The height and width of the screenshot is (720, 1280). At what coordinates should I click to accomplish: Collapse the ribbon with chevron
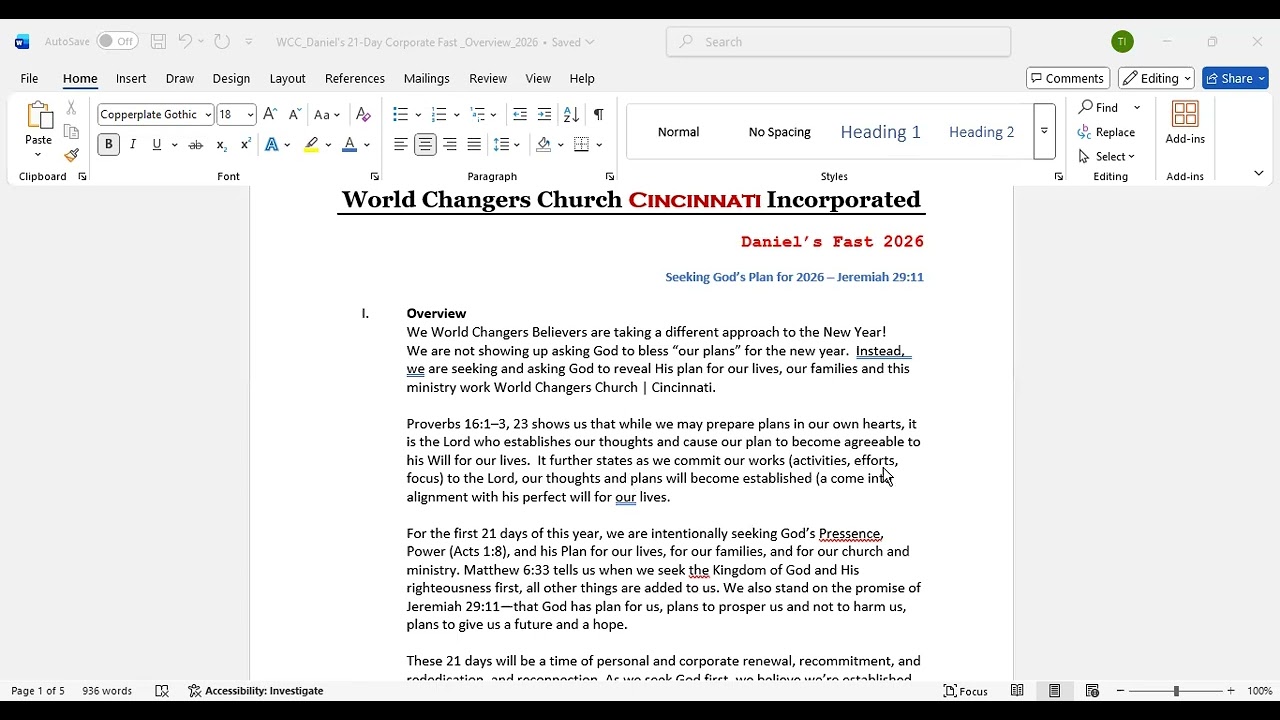point(1258,173)
